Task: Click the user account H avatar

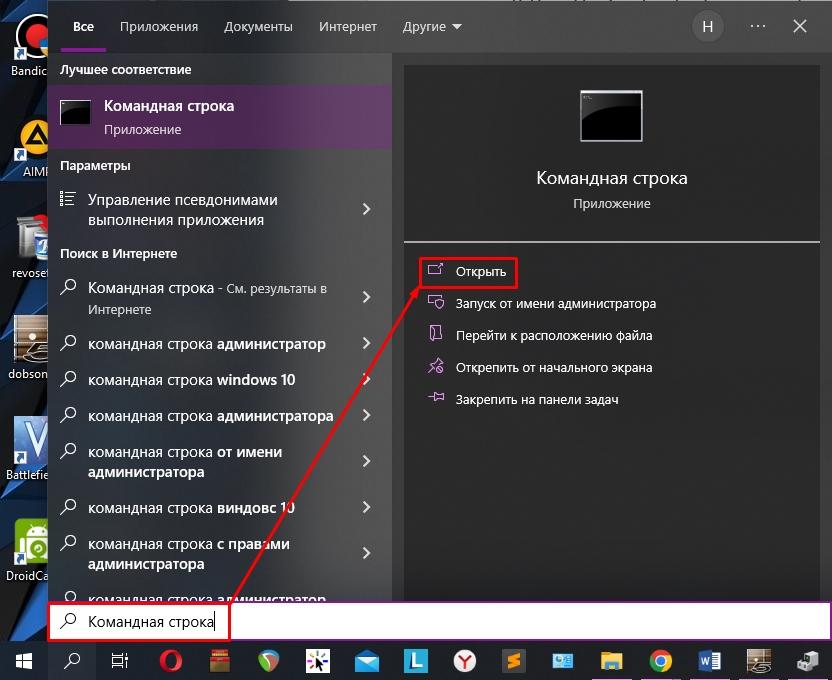Action: pos(708,27)
